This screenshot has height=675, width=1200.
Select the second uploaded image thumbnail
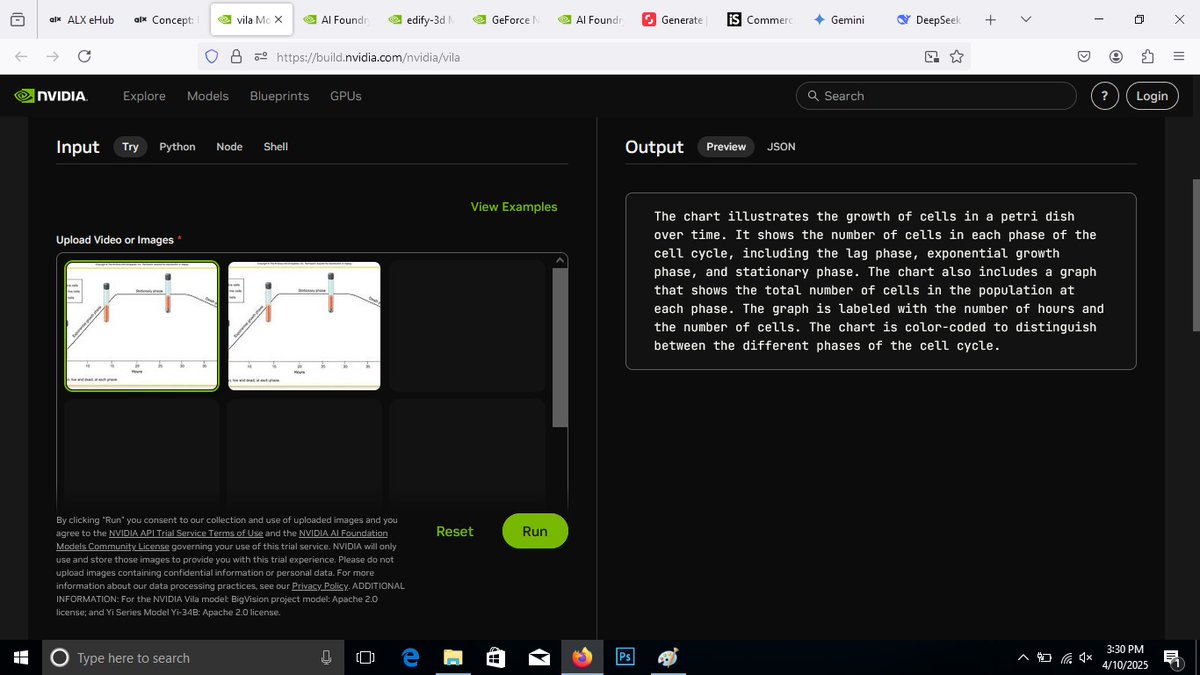pos(303,325)
